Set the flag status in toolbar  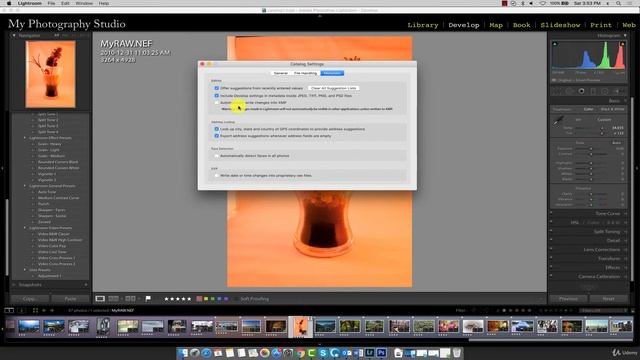pos(148,299)
